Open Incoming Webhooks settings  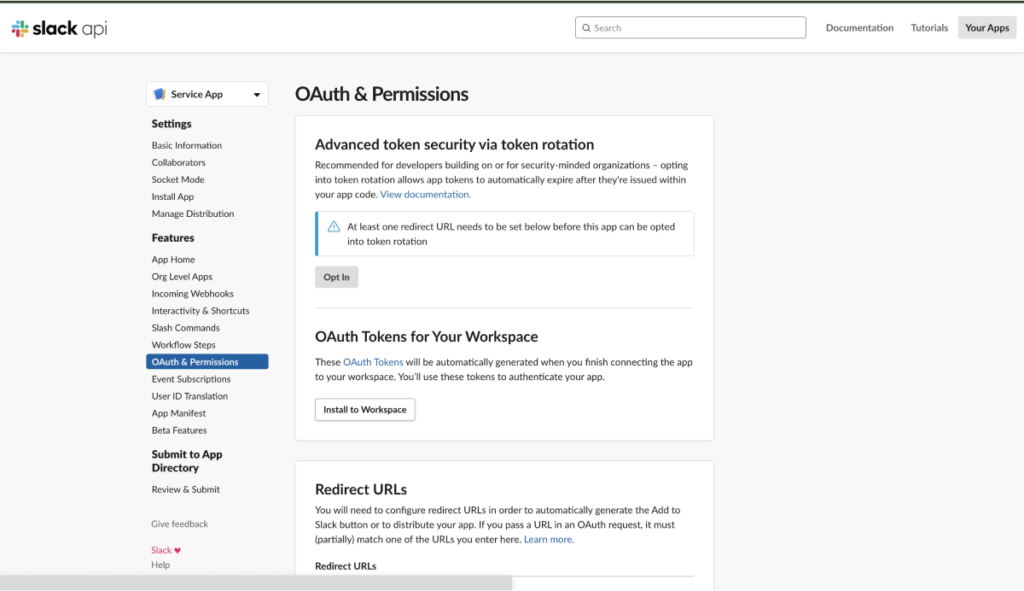[192, 294]
